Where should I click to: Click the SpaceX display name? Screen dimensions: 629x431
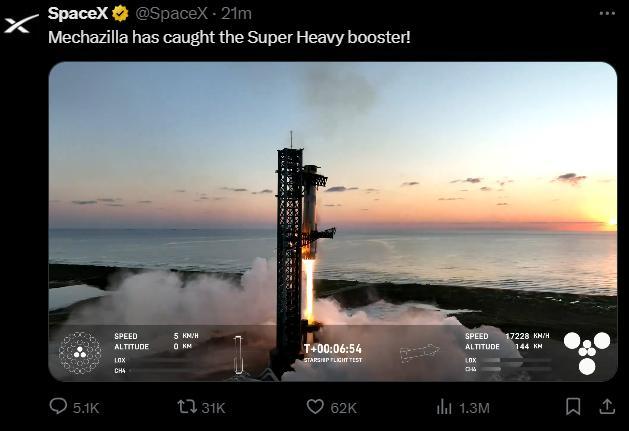click(78, 13)
